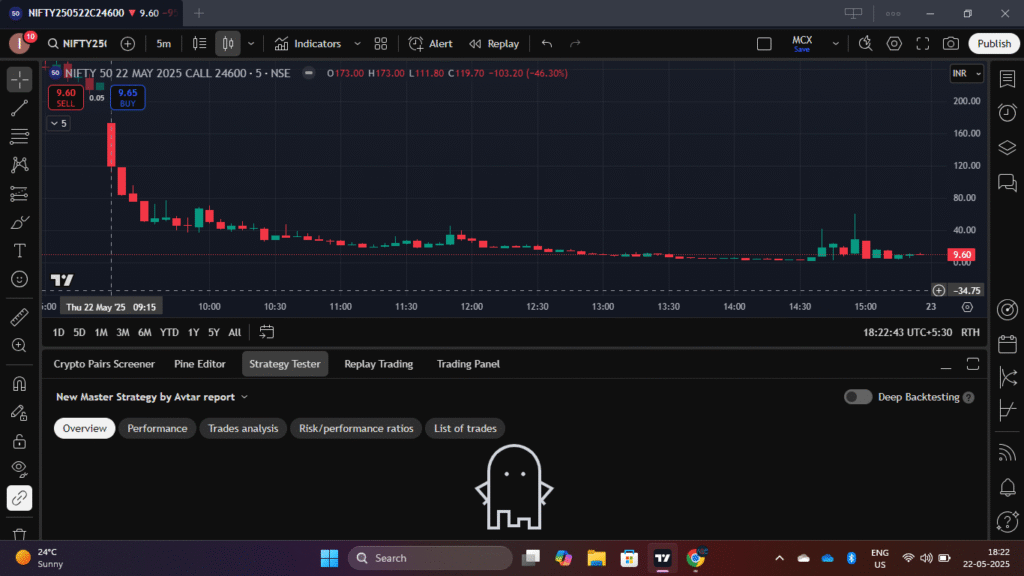Toggle stay in drawing mode
1024x576 pixels.
[20, 413]
